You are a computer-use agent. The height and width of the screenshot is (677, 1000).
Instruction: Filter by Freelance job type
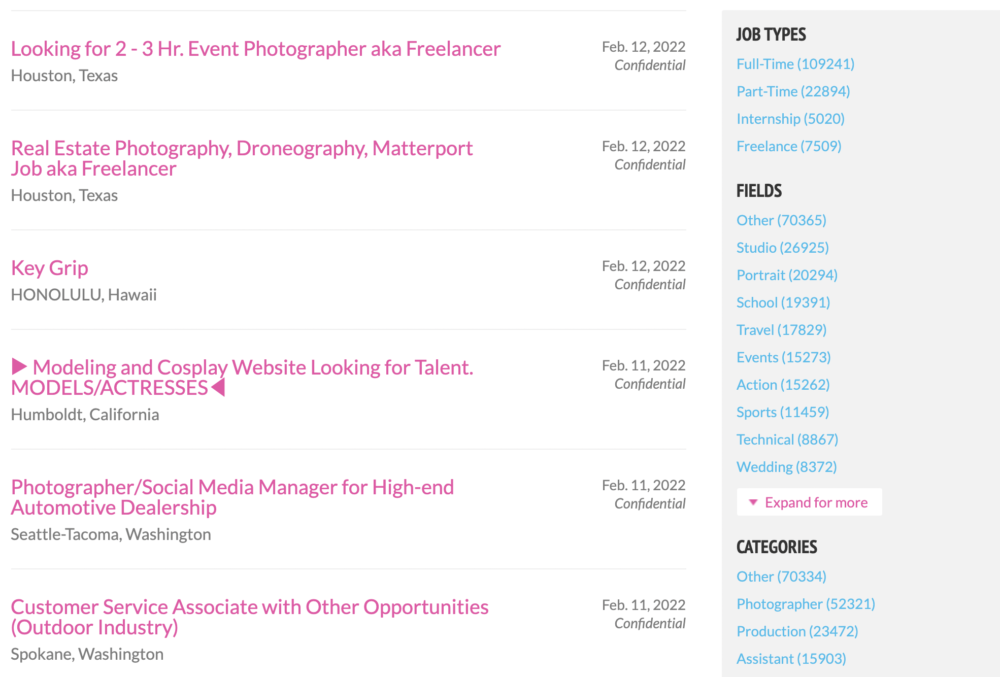click(x=788, y=146)
